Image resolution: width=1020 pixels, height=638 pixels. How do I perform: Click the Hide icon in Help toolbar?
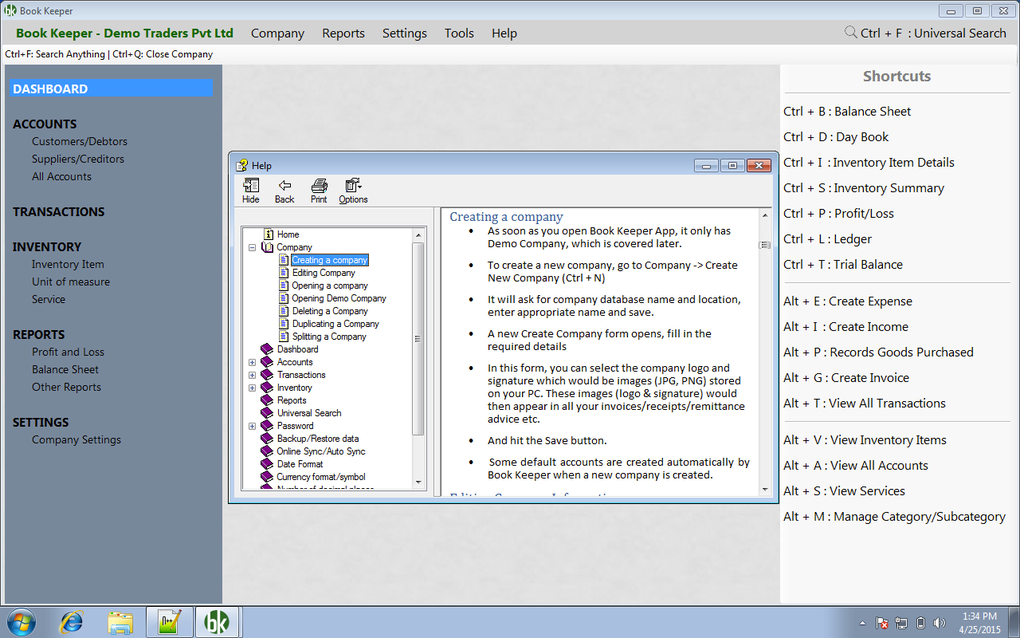[x=251, y=185]
